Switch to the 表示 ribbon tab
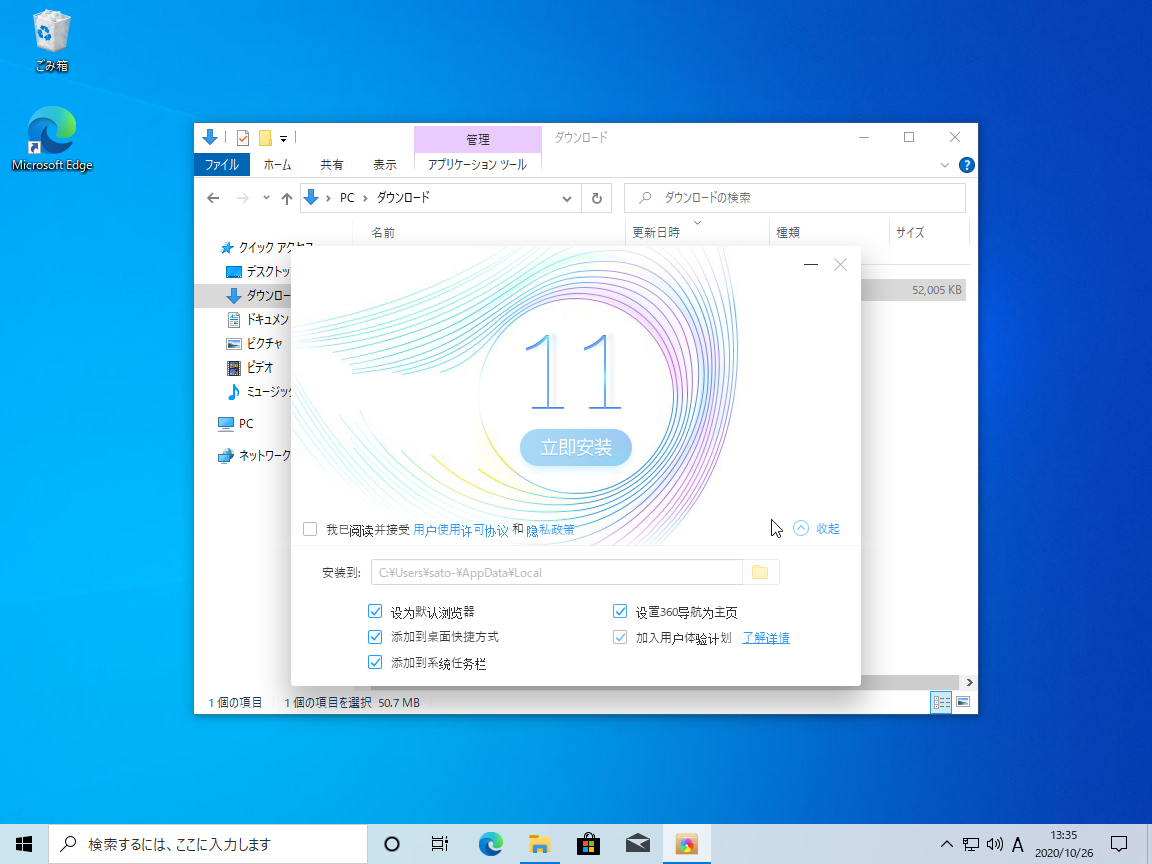1152x864 pixels. (x=384, y=165)
